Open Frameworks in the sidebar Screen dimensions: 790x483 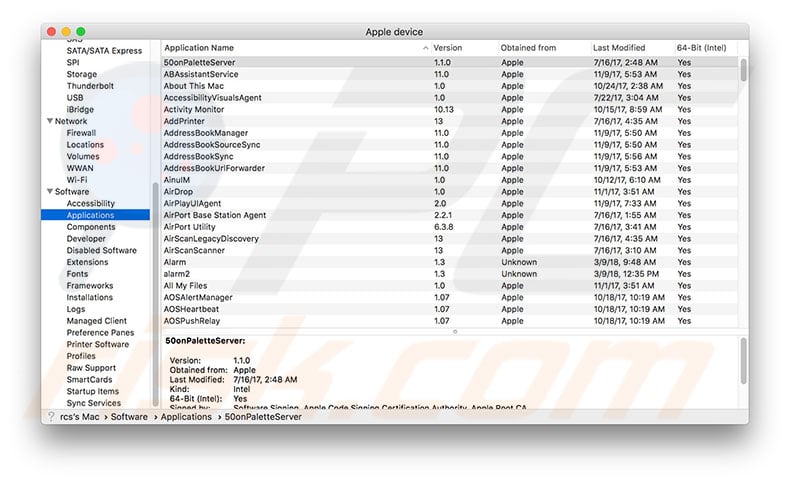tap(90, 286)
